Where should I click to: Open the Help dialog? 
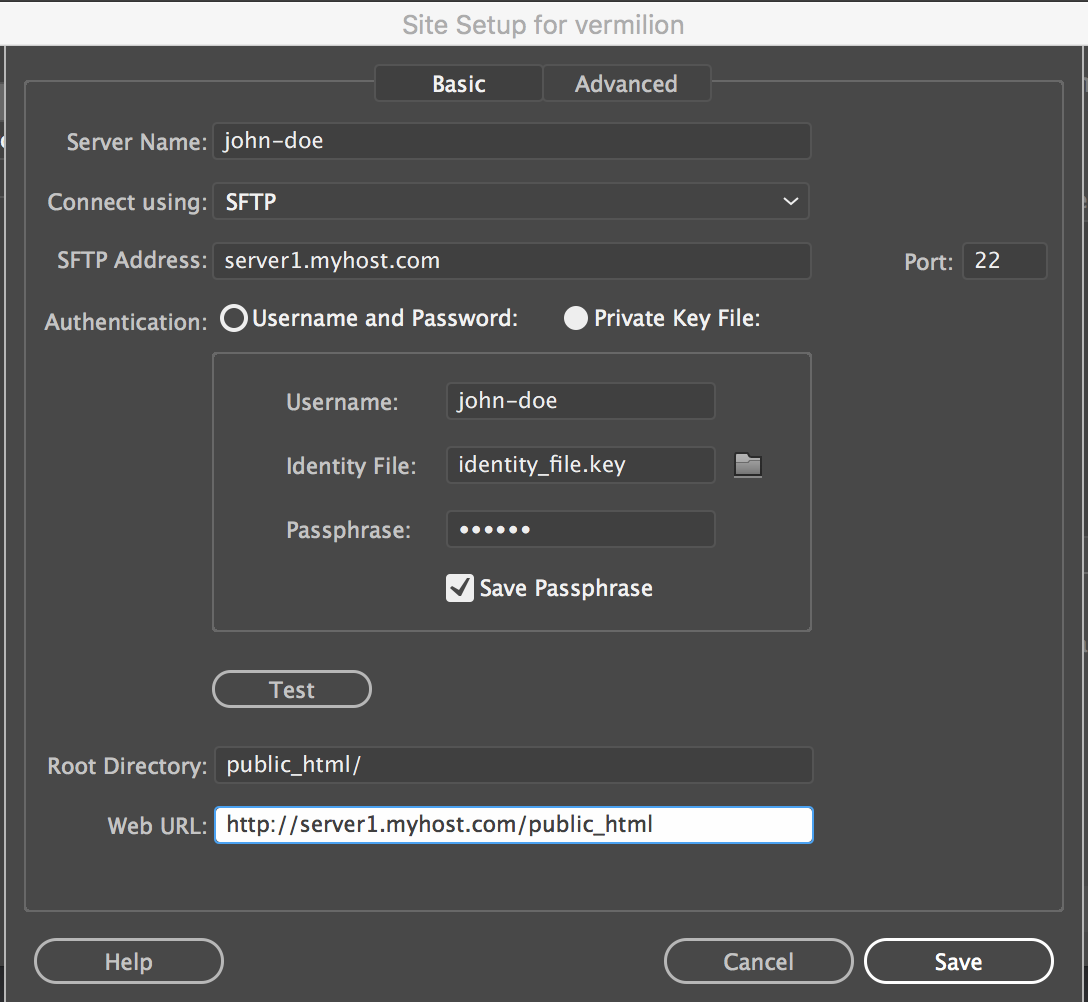pos(128,961)
